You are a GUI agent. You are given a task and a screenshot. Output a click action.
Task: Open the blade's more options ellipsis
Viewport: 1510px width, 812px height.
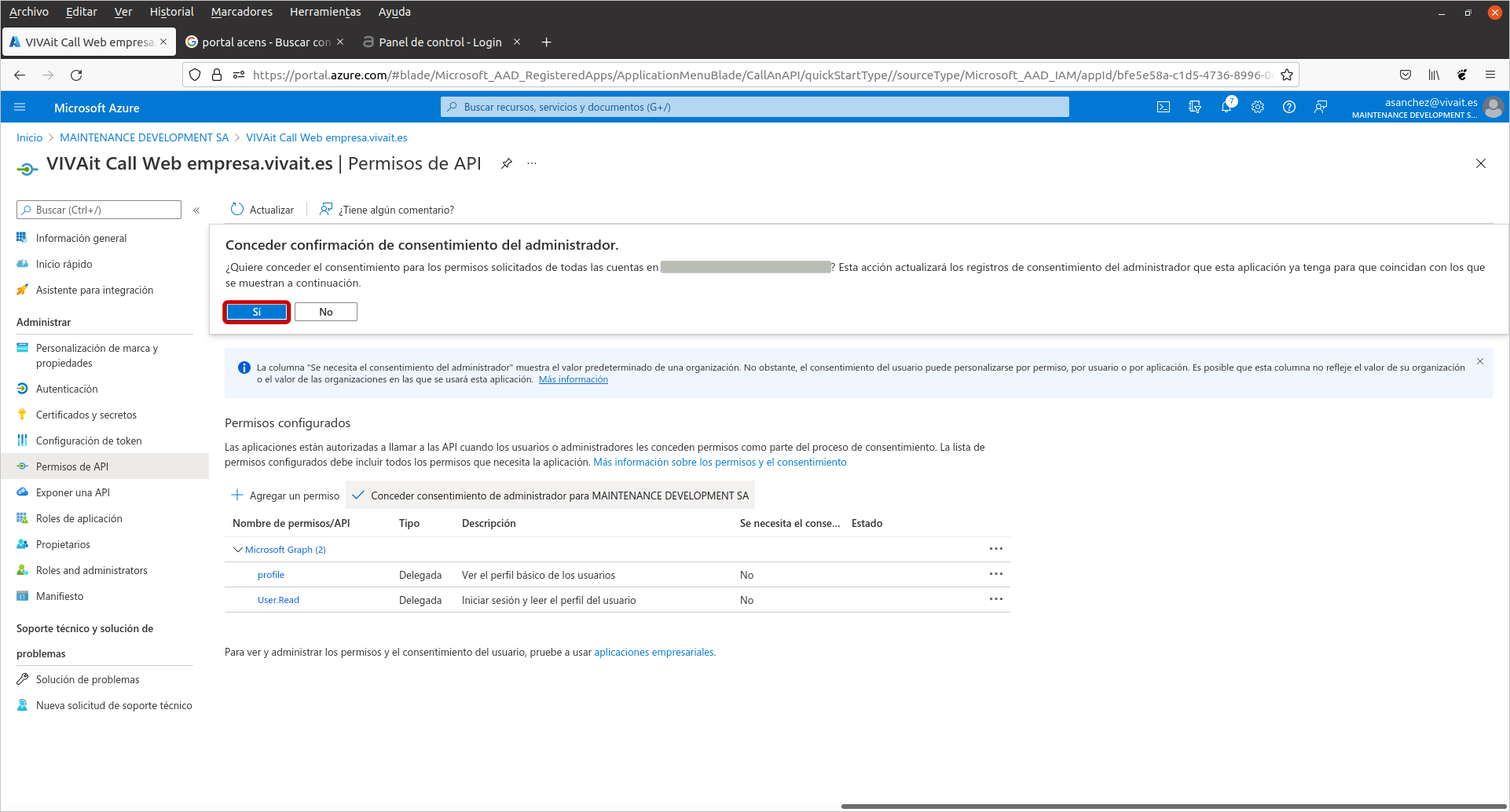click(532, 163)
